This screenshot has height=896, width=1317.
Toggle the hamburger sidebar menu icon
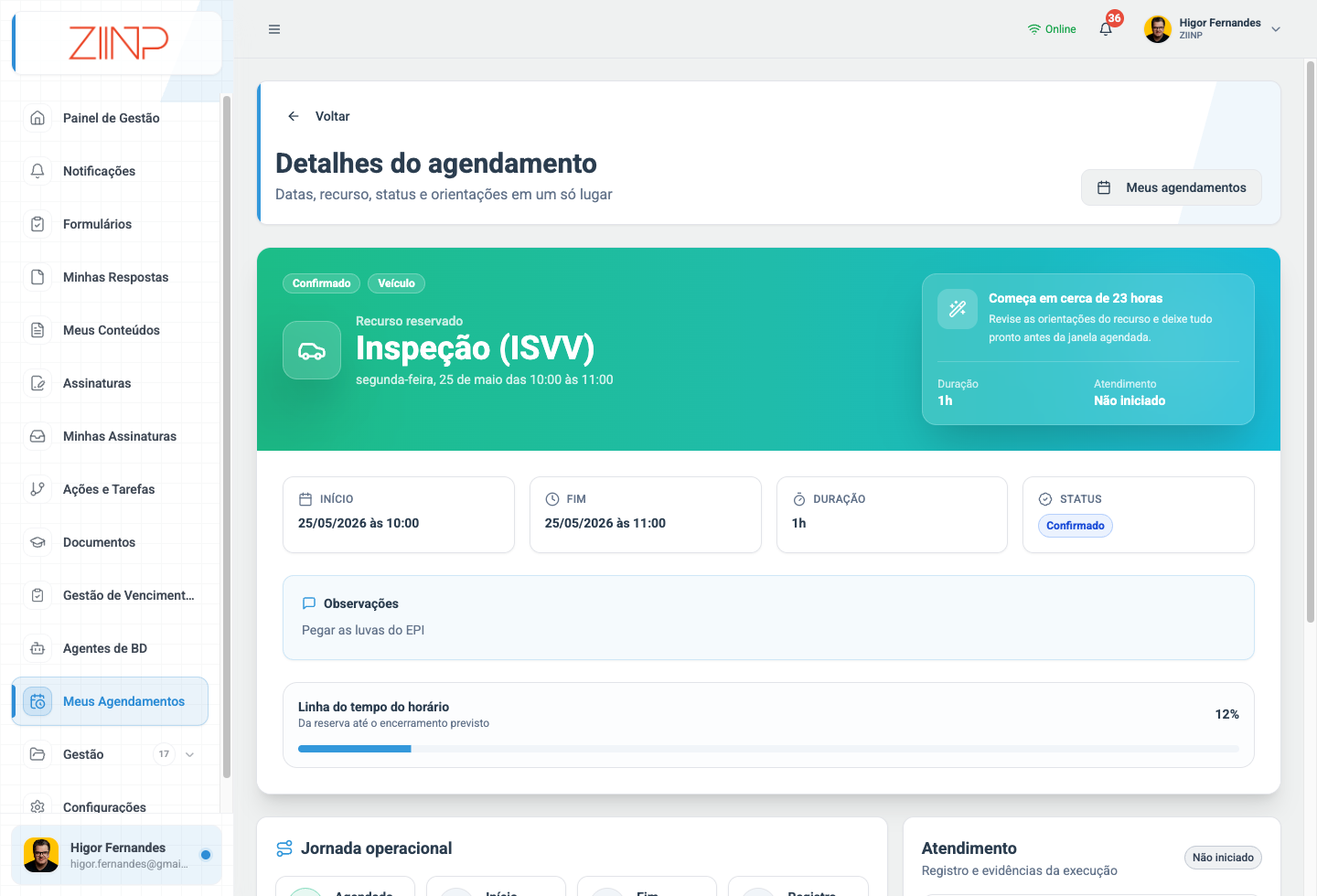pos(274,29)
